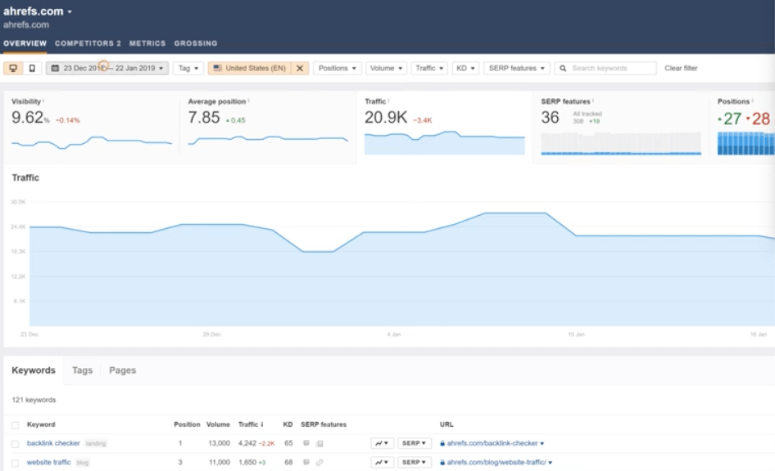
Task: Click Traffic column sort arrow
Action: (262, 424)
